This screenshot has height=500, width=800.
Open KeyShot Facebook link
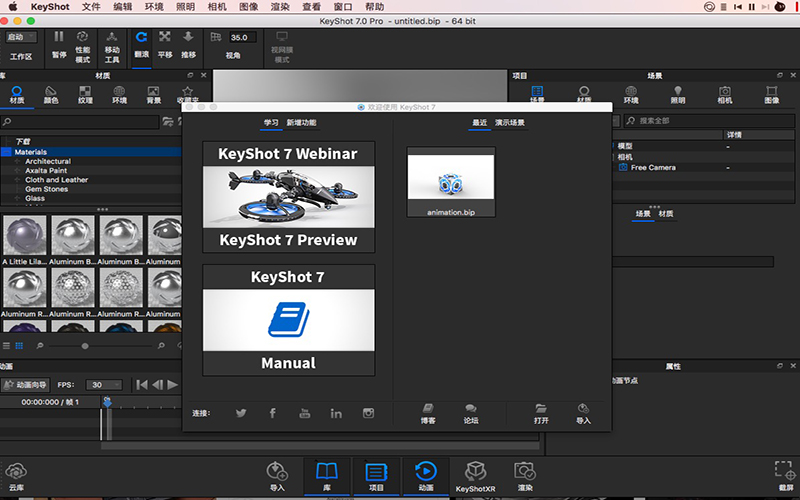coord(273,413)
